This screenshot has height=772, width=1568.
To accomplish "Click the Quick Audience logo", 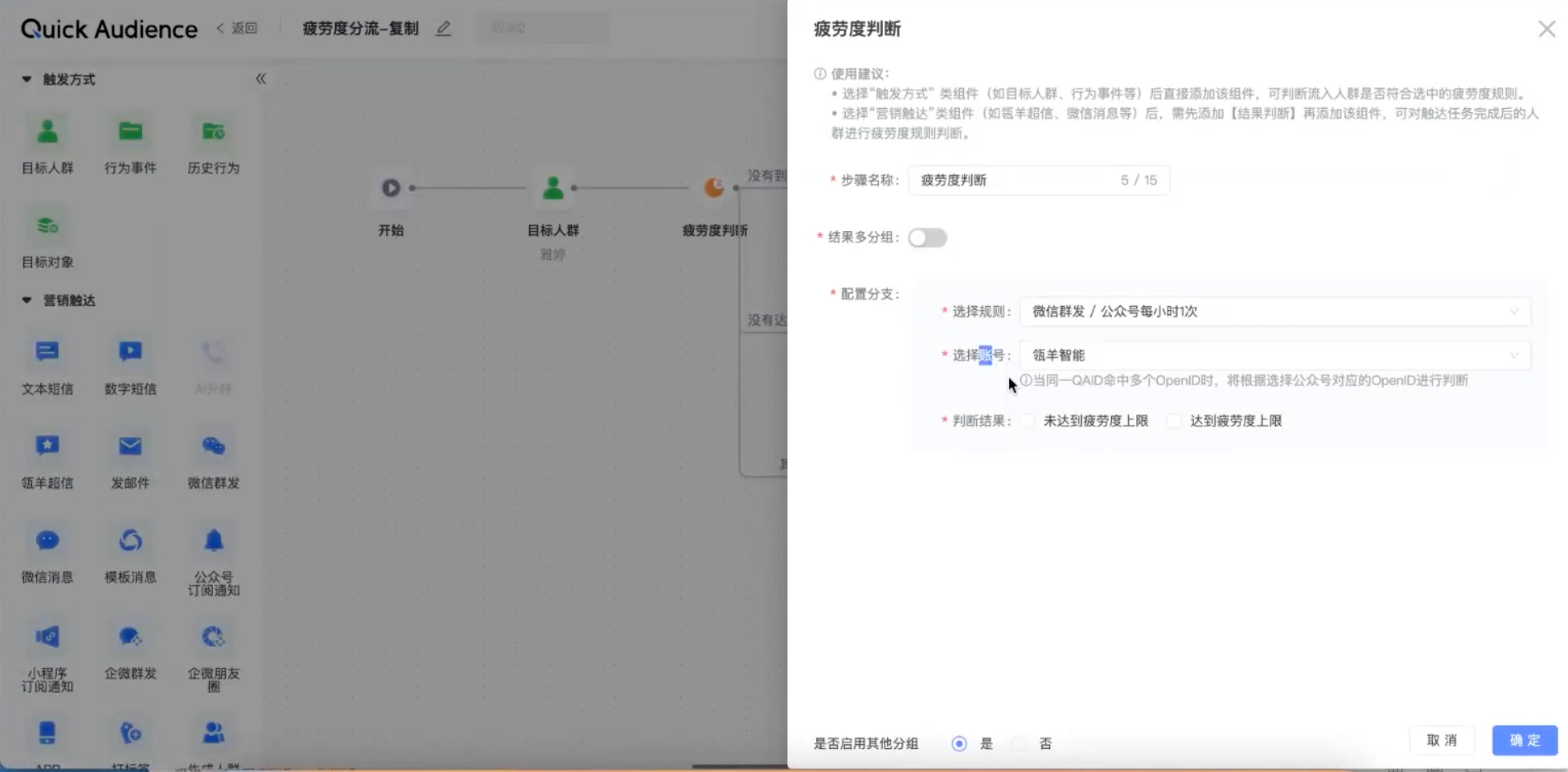I will coord(109,29).
